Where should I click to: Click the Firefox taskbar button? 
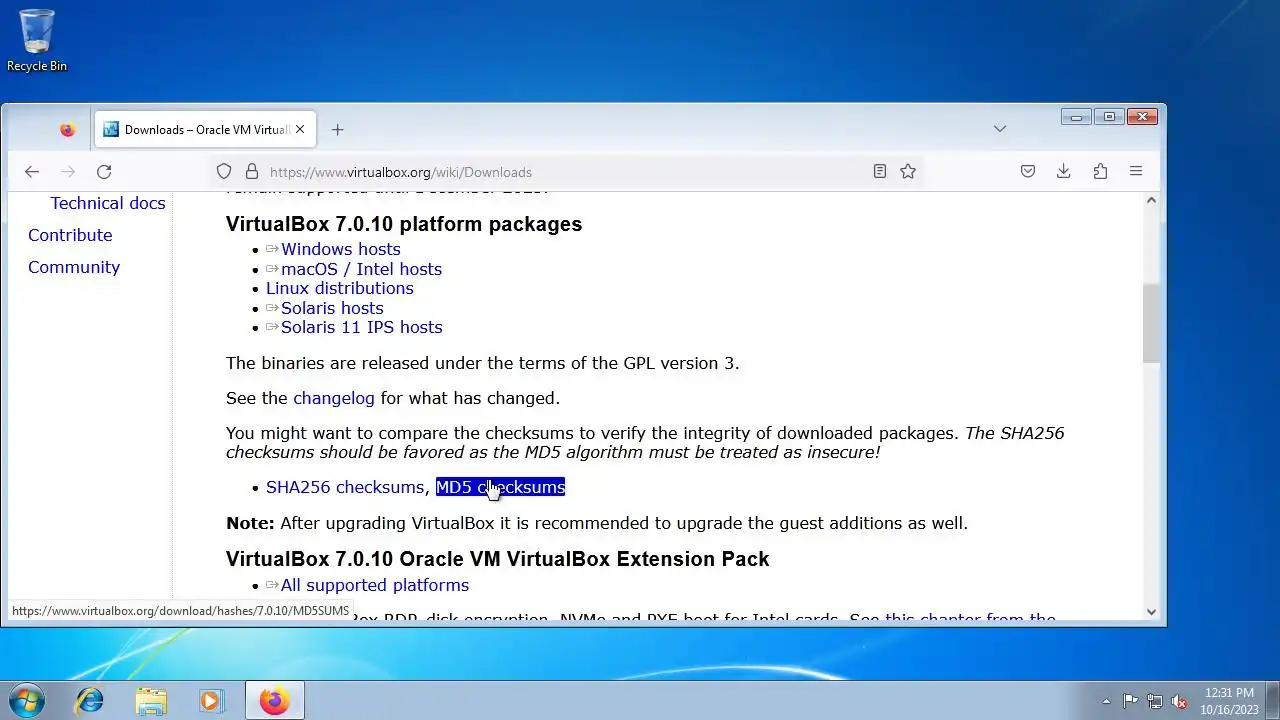pyautogui.click(x=274, y=701)
